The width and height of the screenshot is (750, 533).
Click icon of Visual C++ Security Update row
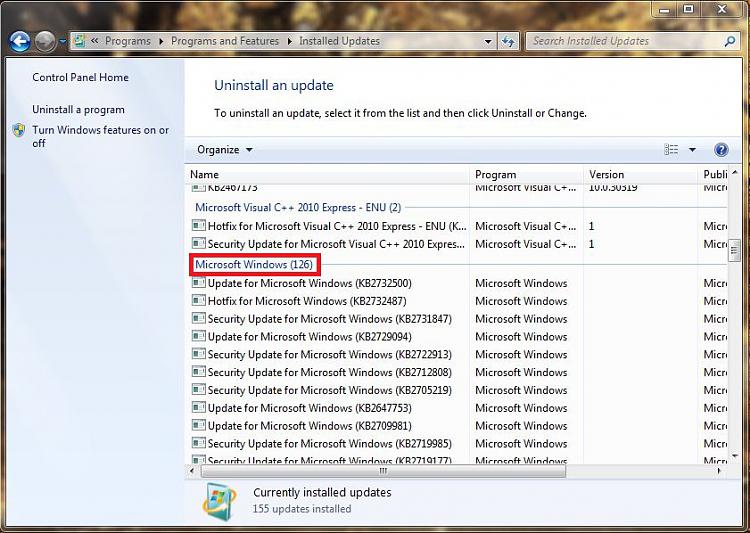pos(199,243)
